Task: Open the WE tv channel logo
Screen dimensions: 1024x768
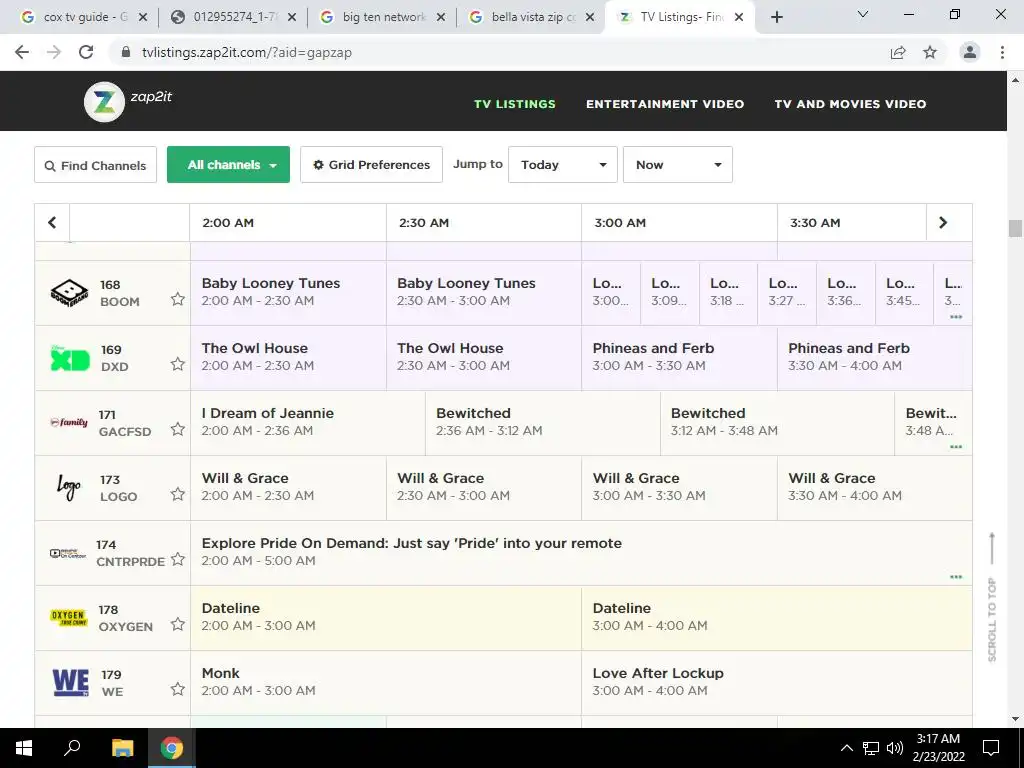Action: tap(70, 682)
